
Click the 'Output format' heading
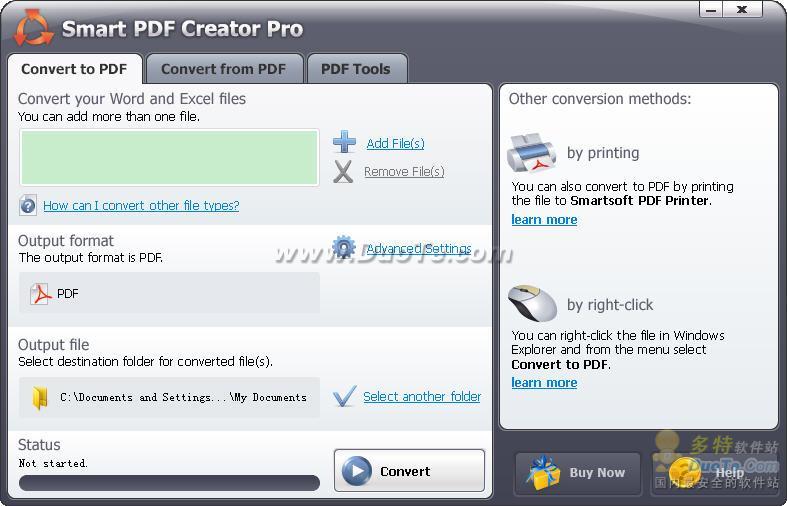[x=66, y=241]
